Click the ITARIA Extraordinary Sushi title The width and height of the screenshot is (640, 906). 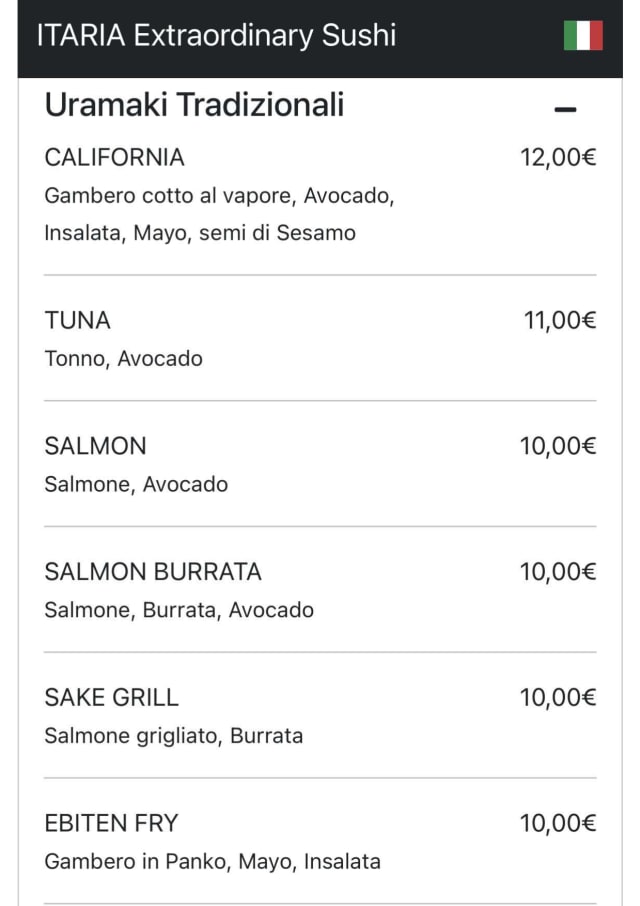click(x=216, y=36)
